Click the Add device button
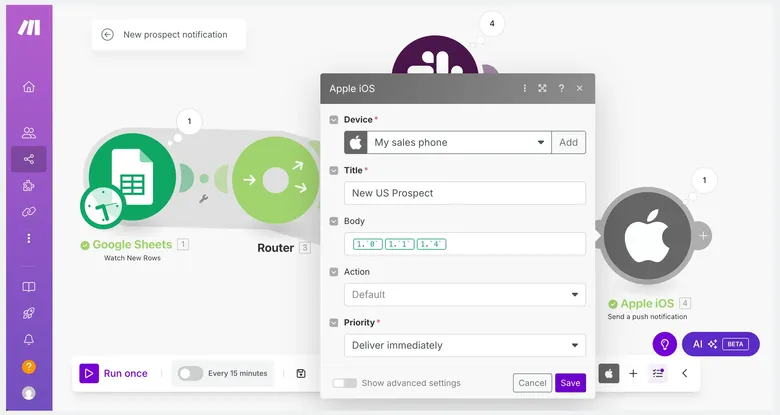780x415 pixels. tap(569, 142)
